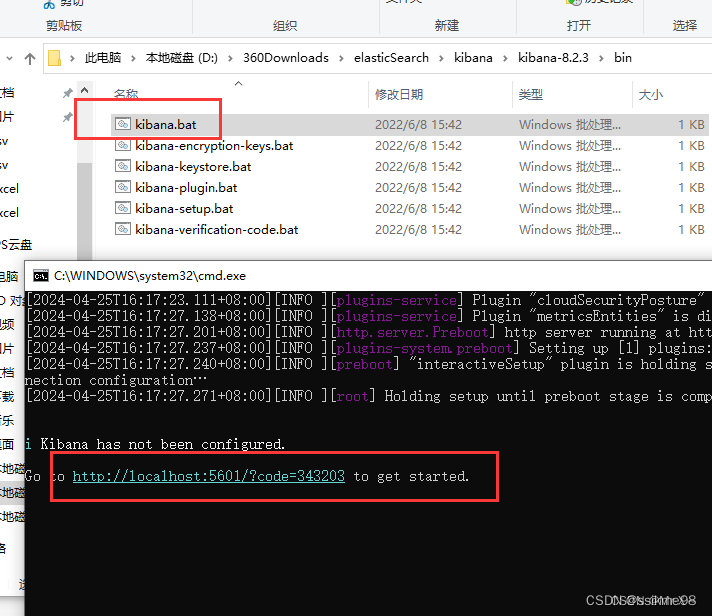This screenshot has height=616, width=712.
Task: Click the kibana.bat file icon
Action: 123,124
